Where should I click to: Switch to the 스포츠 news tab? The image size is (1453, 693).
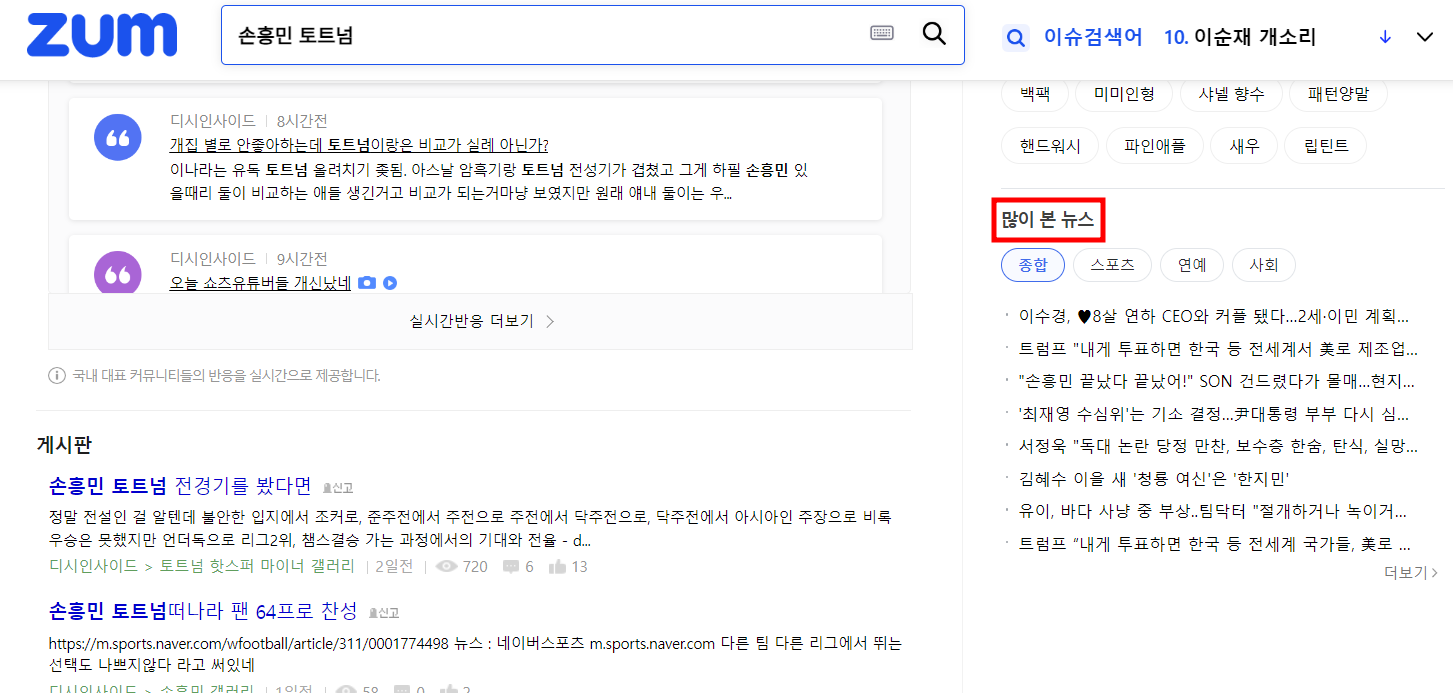click(1112, 265)
